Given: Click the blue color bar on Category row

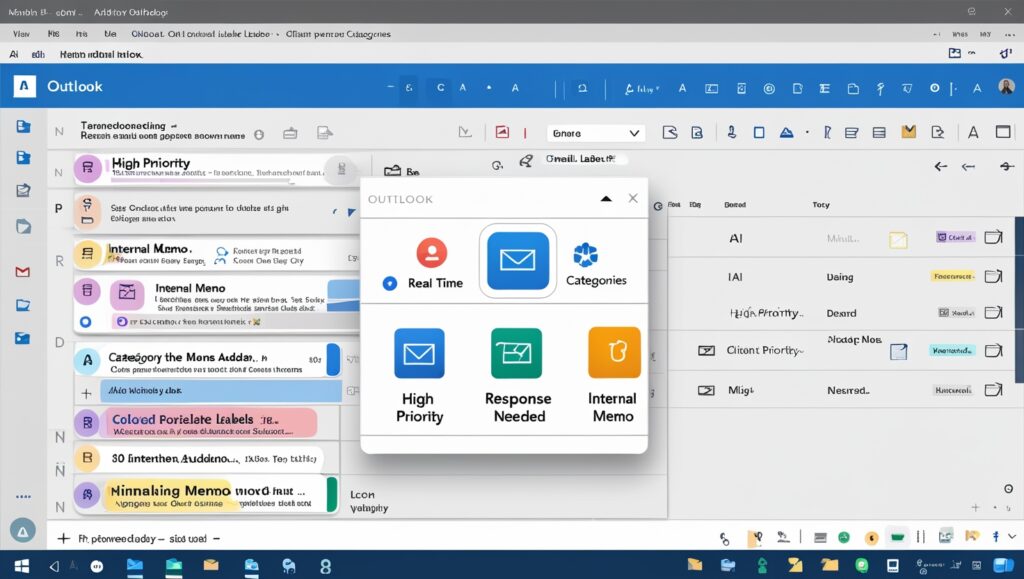Looking at the screenshot, I should (x=333, y=360).
